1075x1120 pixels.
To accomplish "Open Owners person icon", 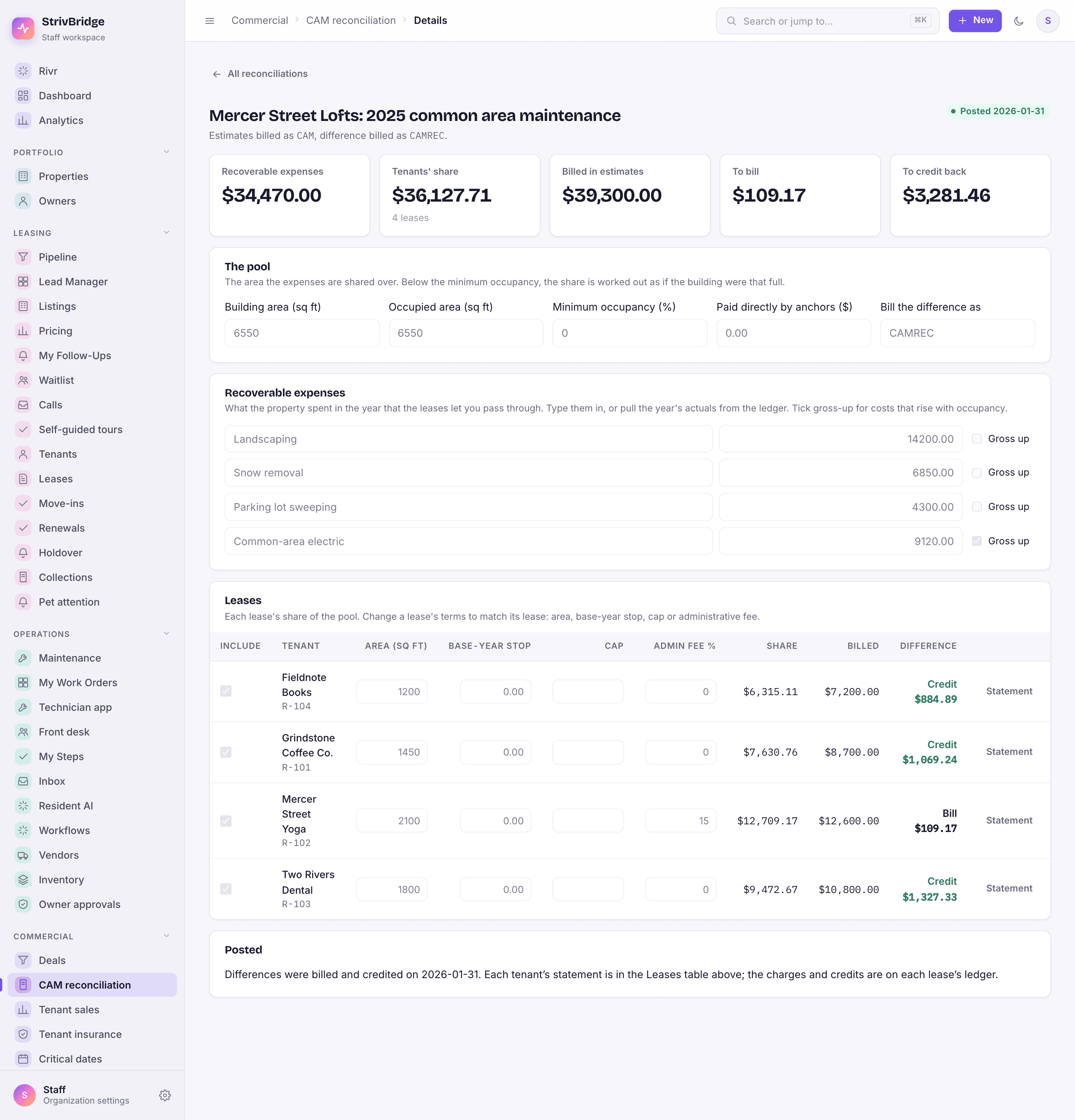I will pos(23,200).
